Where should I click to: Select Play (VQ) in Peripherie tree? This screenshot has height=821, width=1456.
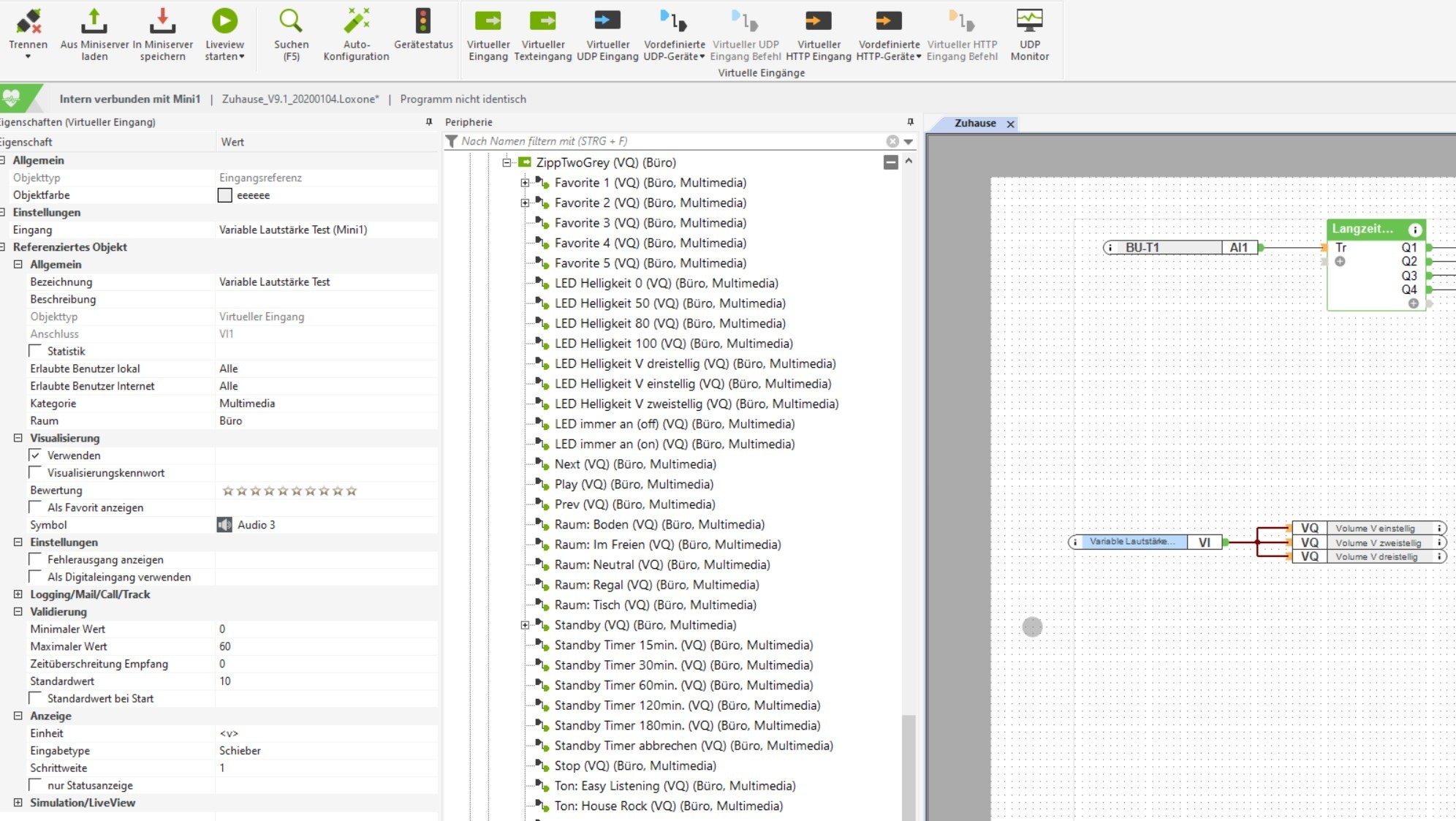(633, 484)
